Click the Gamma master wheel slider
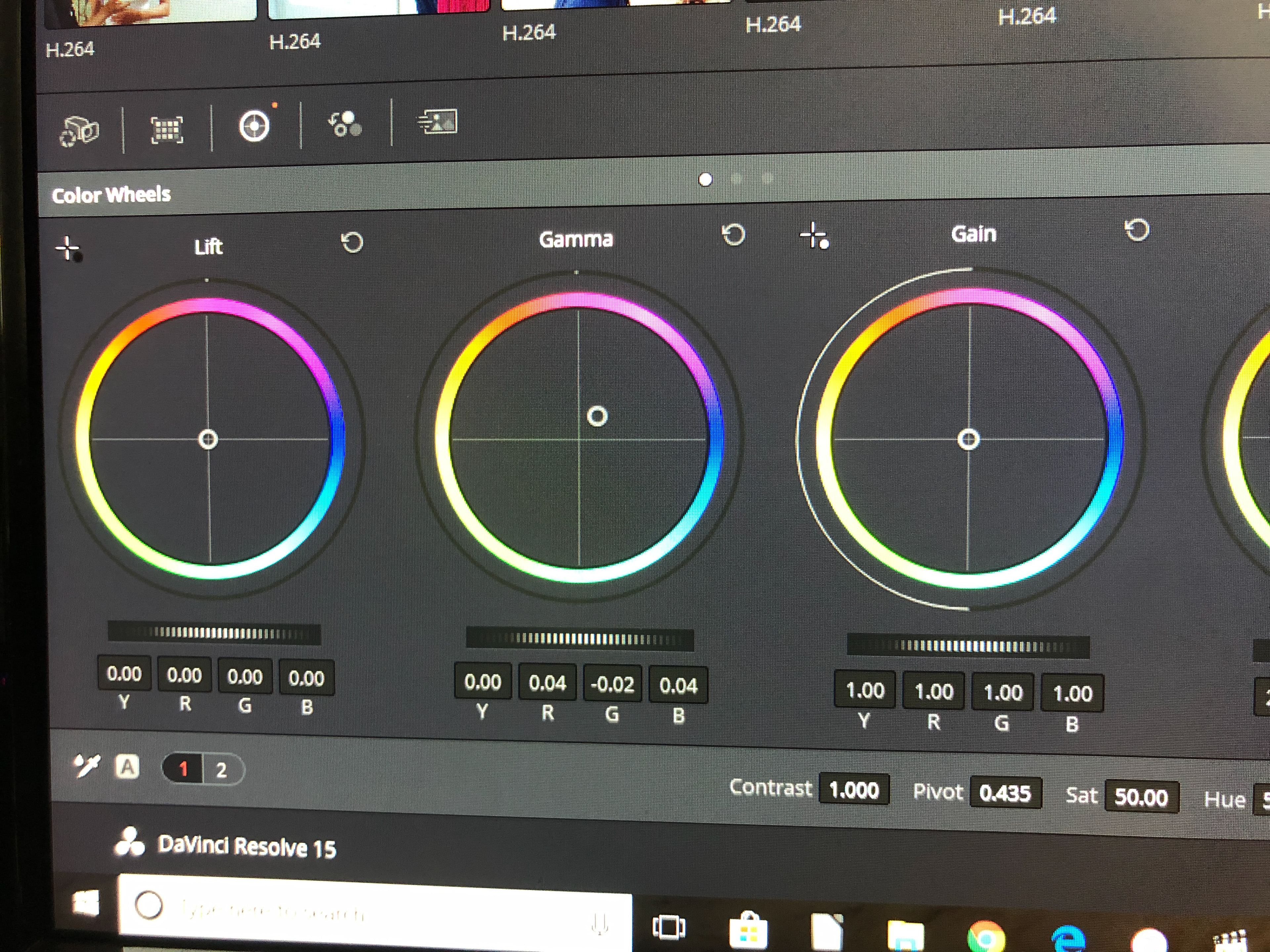Screen dimensions: 1270x952 pyautogui.click(x=579, y=639)
